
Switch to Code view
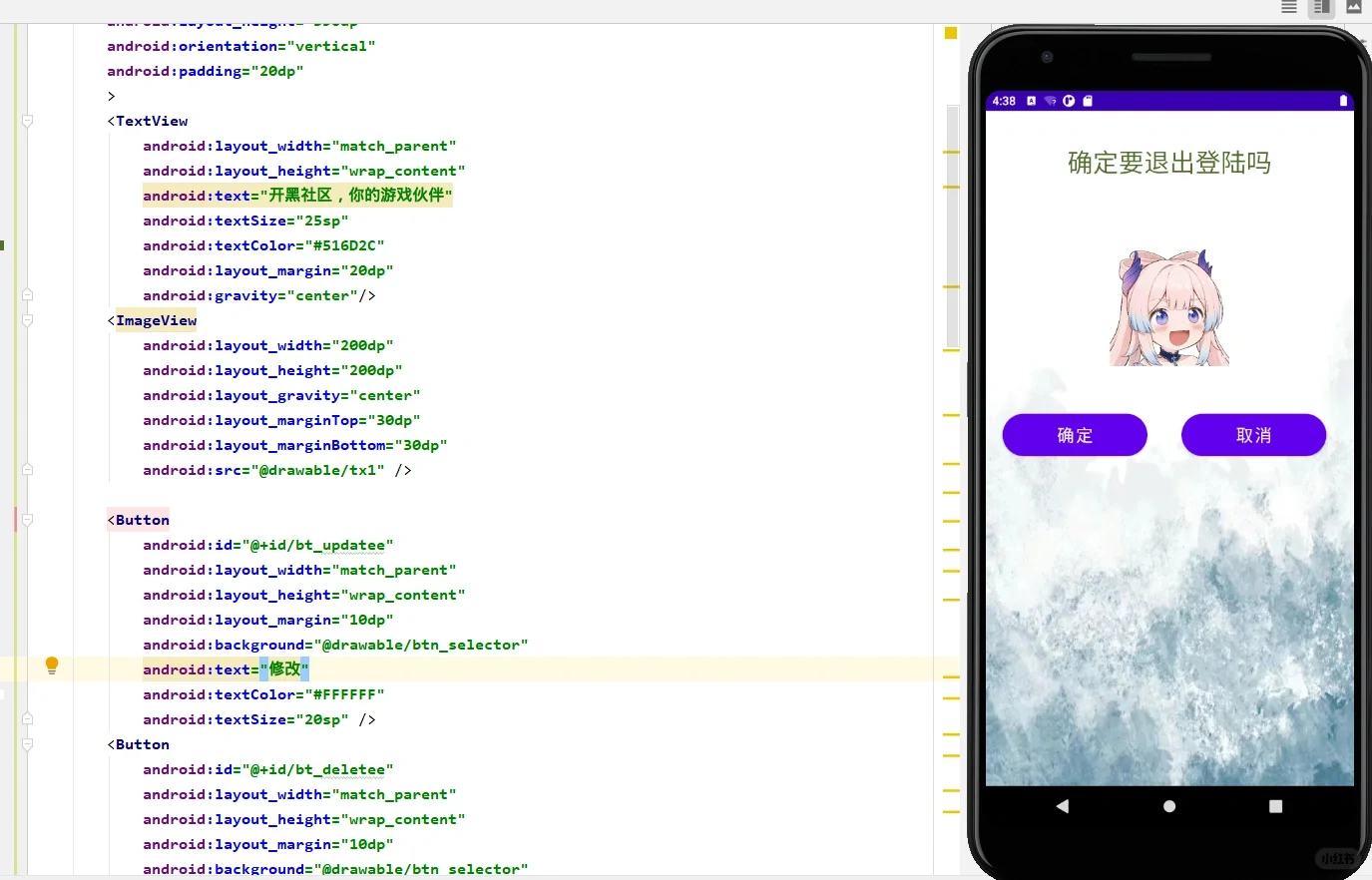coord(1288,8)
